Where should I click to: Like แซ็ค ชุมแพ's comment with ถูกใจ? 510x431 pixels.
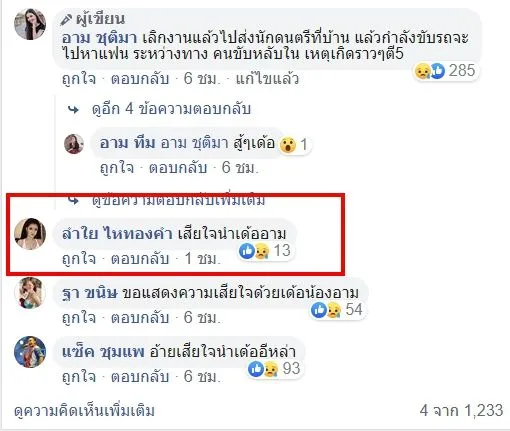pyautogui.click(x=79, y=377)
